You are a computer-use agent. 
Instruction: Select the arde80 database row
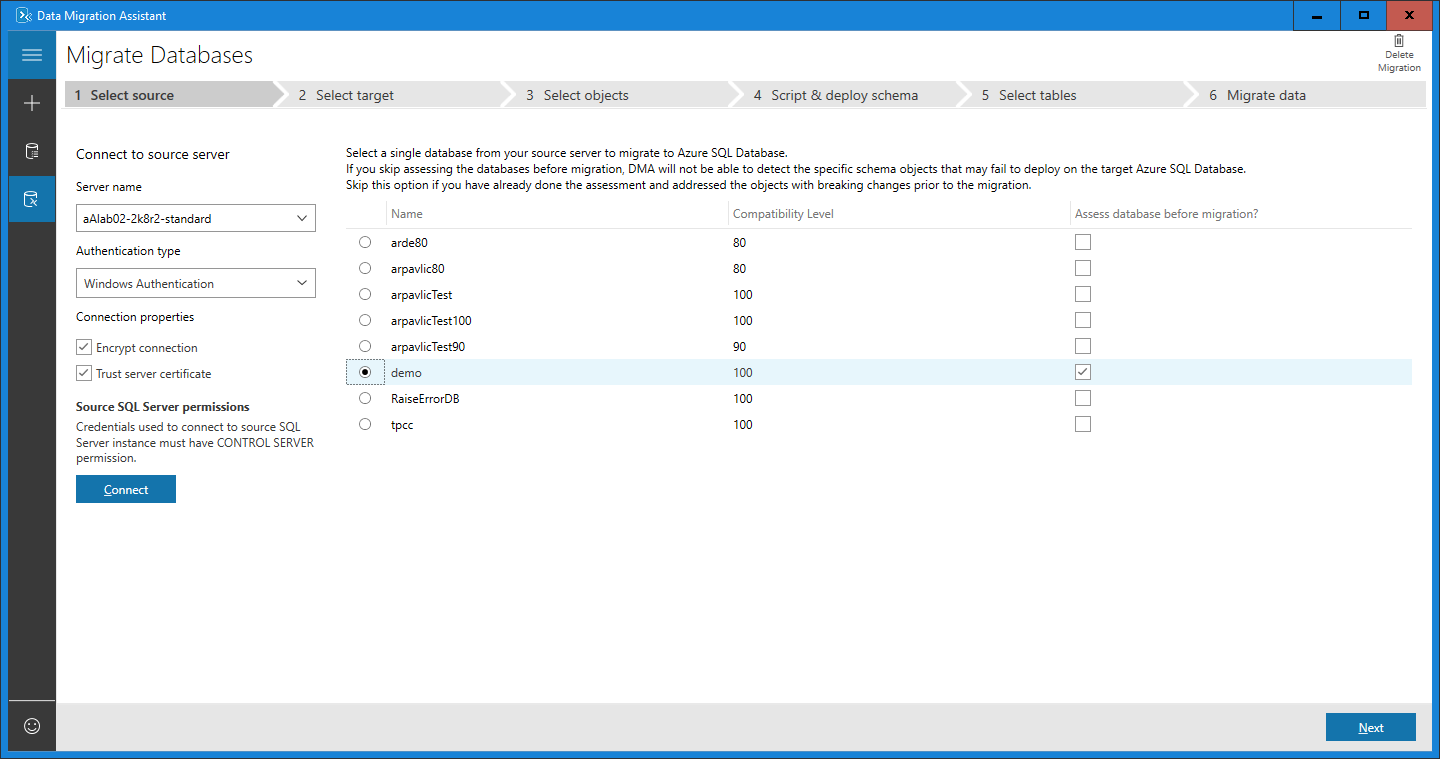[365, 241]
